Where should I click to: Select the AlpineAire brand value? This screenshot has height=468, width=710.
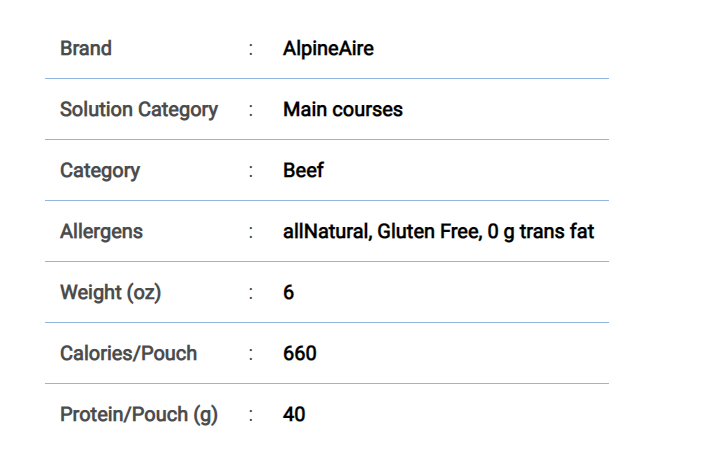pos(328,48)
